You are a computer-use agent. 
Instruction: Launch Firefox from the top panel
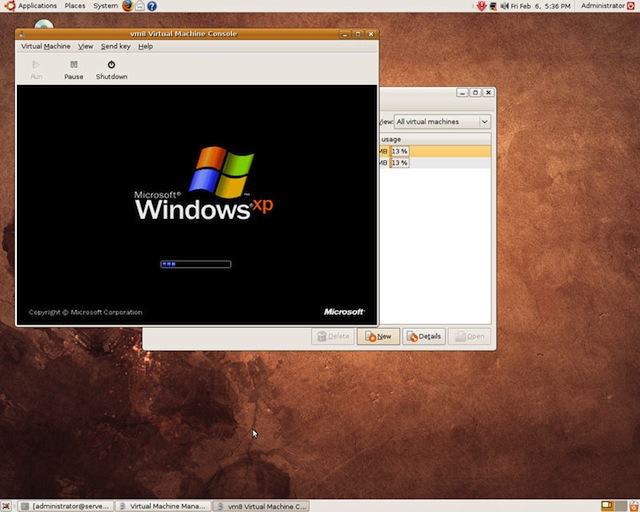pos(127,6)
